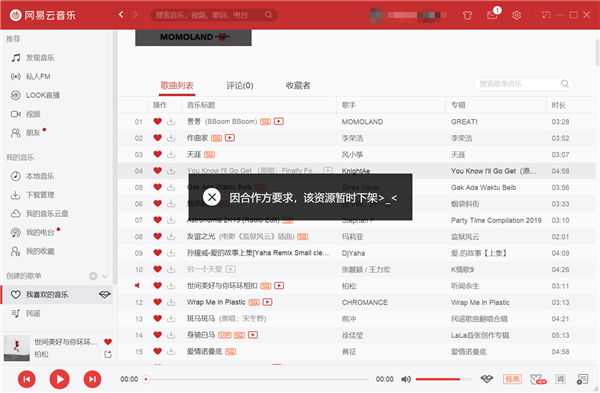Go back with the navigation arrow

[121, 15]
